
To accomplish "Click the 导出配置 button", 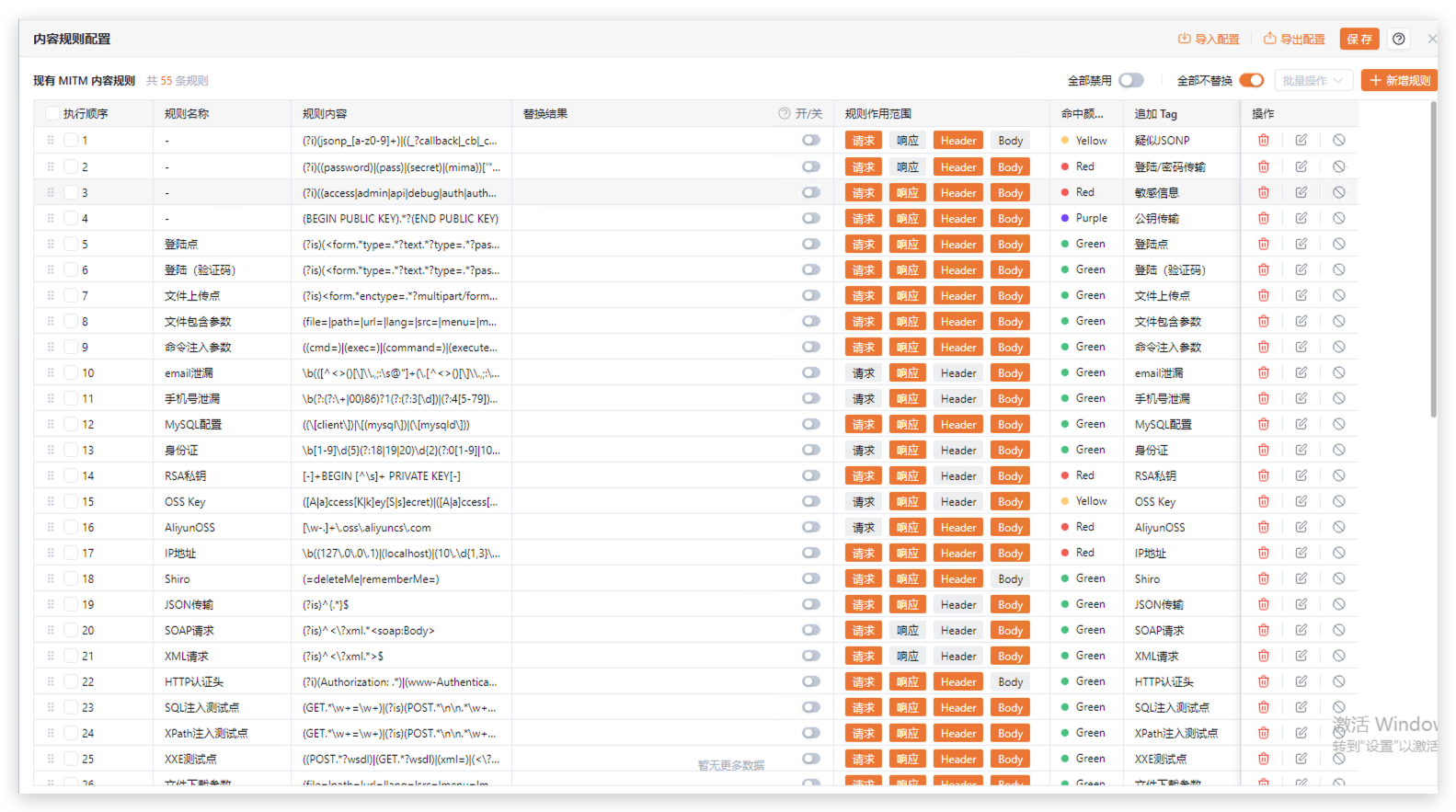I will coord(1294,39).
